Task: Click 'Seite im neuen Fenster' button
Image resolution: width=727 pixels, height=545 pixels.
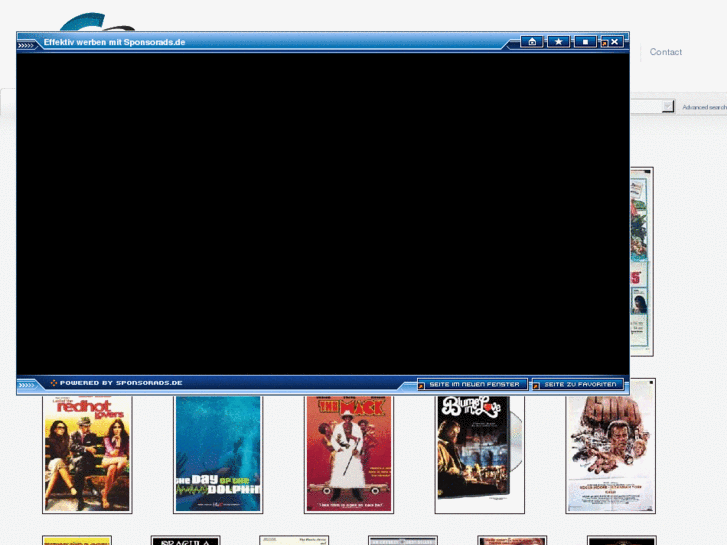Action: (472, 385)
